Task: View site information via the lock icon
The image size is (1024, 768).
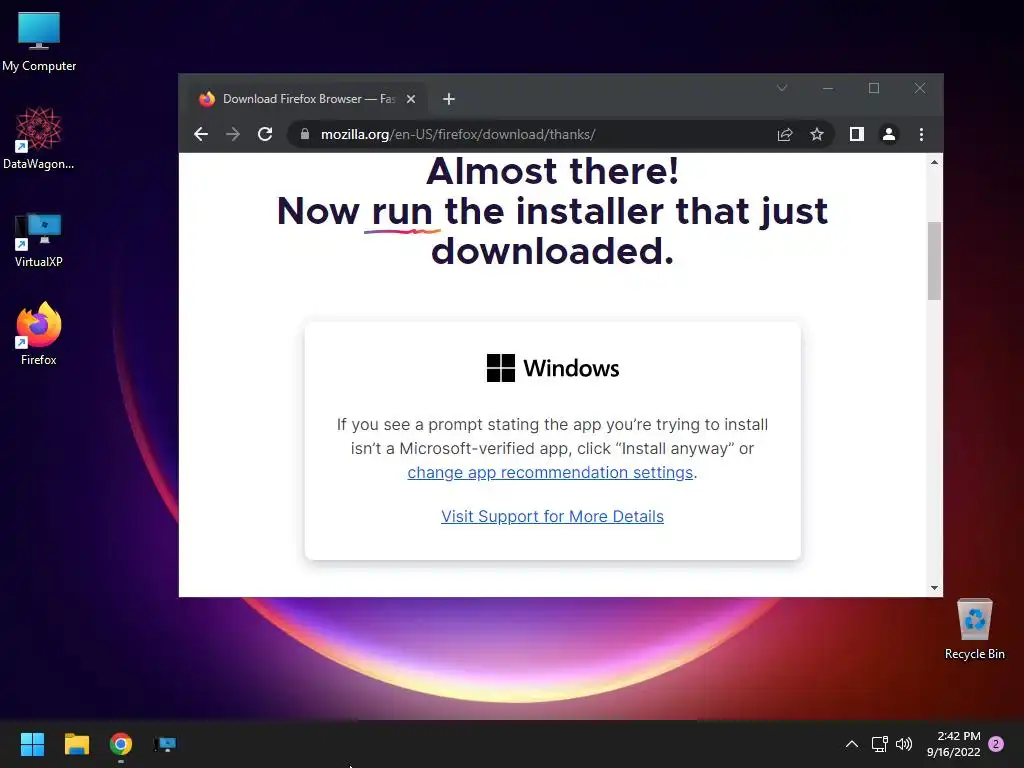Action: pos(304,135)
